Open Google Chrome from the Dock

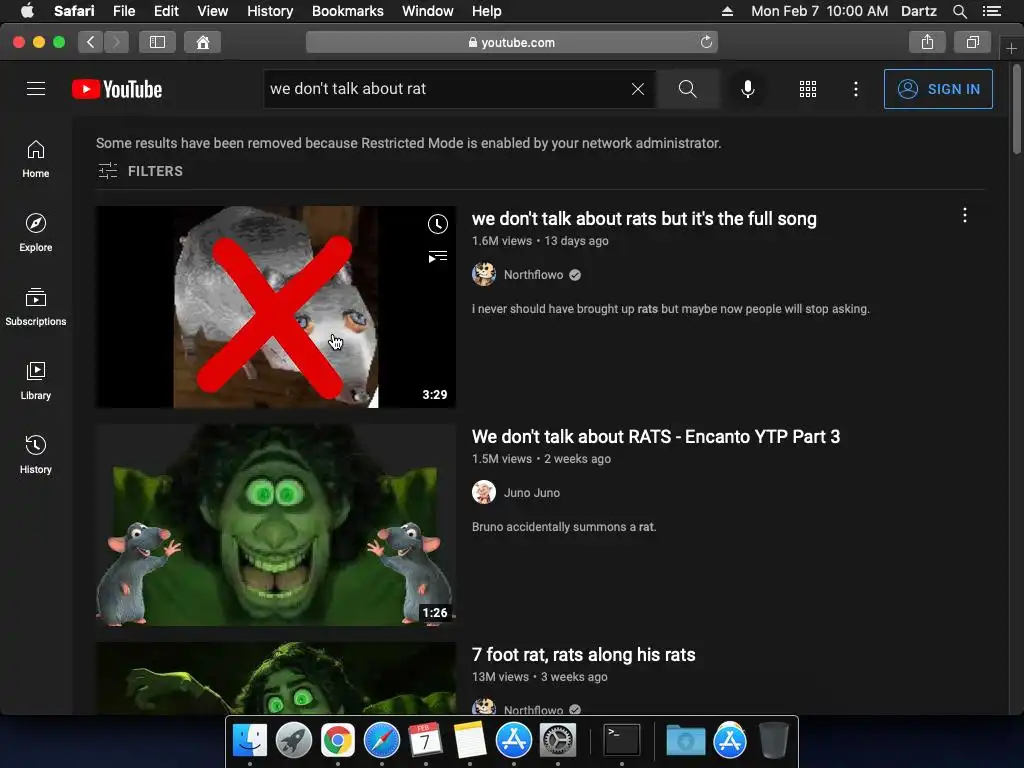tap(338, 741)
